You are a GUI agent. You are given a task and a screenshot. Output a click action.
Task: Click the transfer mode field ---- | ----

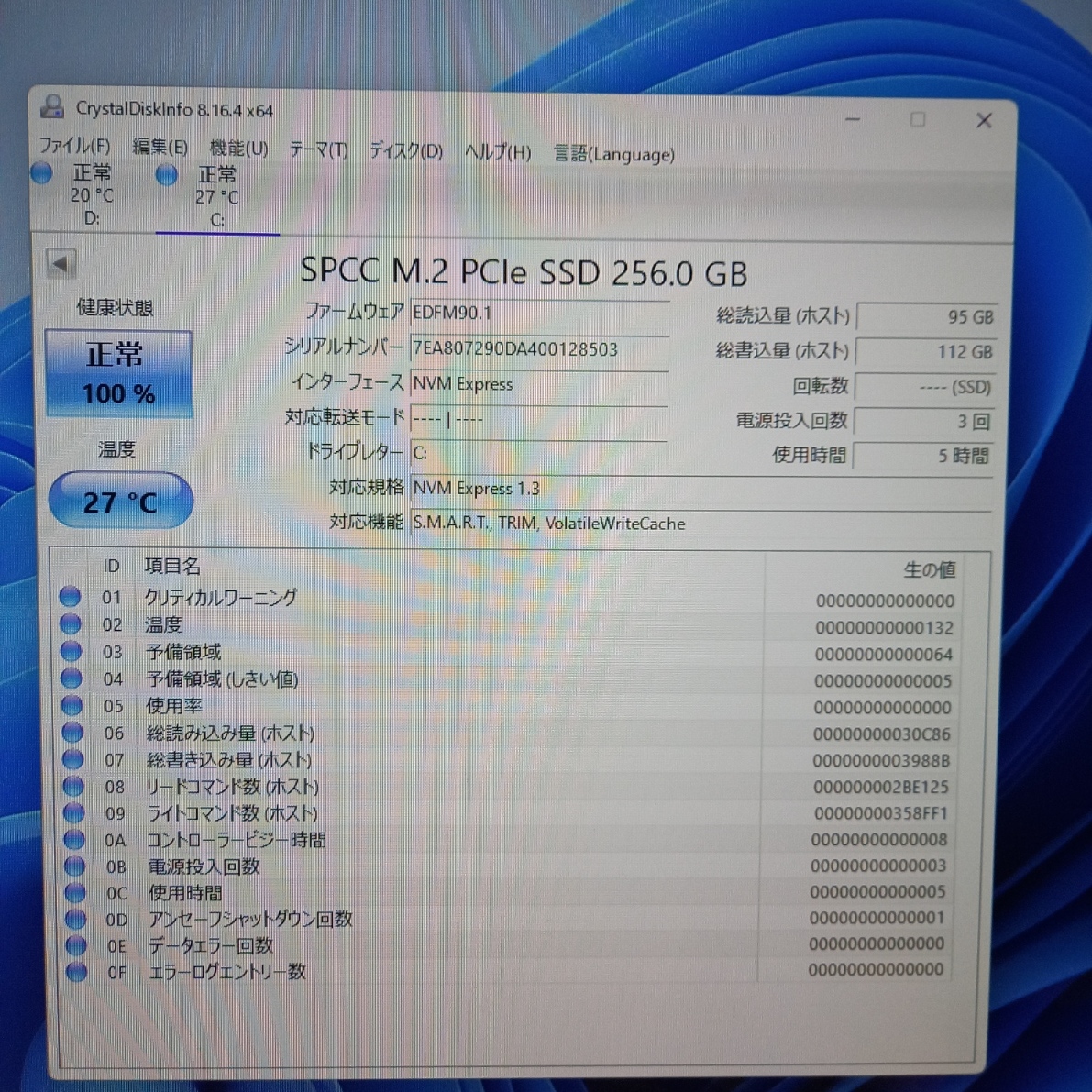tap(540, 418)
